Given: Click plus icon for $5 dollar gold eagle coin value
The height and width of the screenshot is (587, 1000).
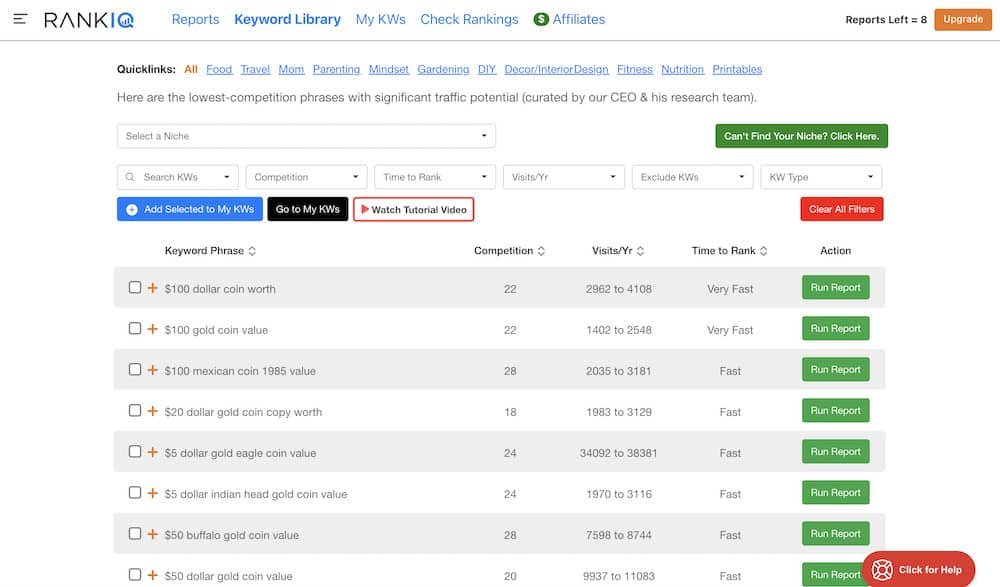Looking at the screenshot, I should tap(152, 452).
